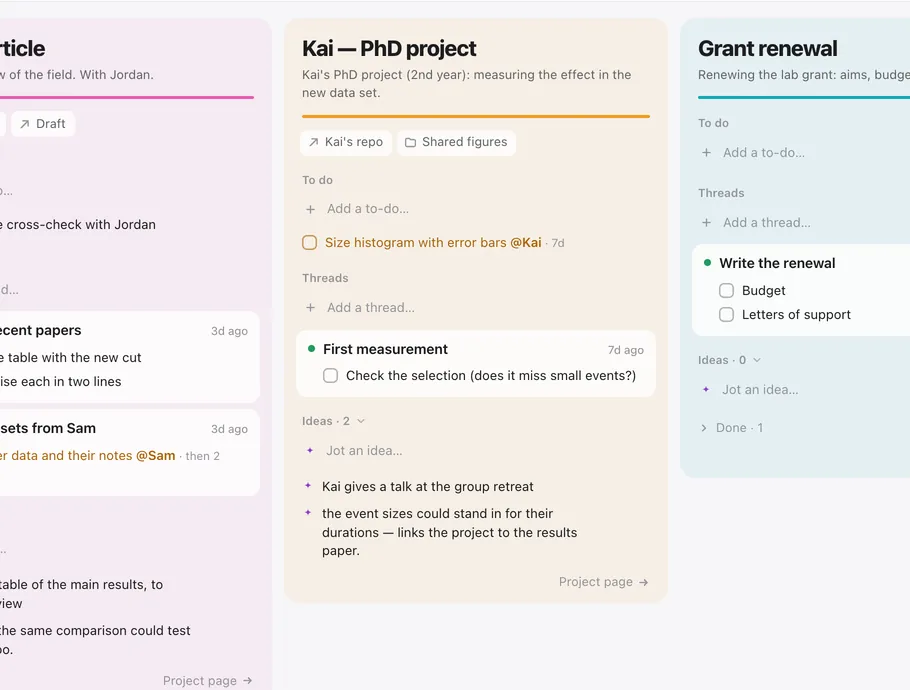The width and height of the screenshot is (910, 690).
Task: Check Size histogram with error bars to-do
Action: pos(309,243)
